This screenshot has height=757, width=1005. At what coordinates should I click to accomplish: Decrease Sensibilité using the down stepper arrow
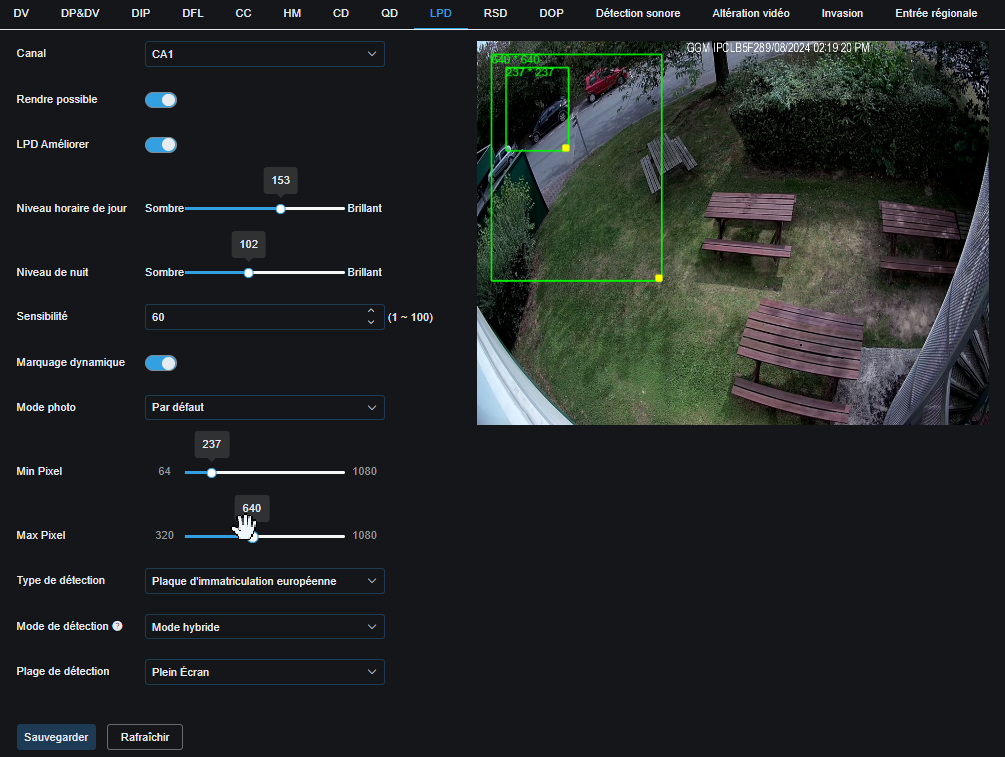(370, 322)
